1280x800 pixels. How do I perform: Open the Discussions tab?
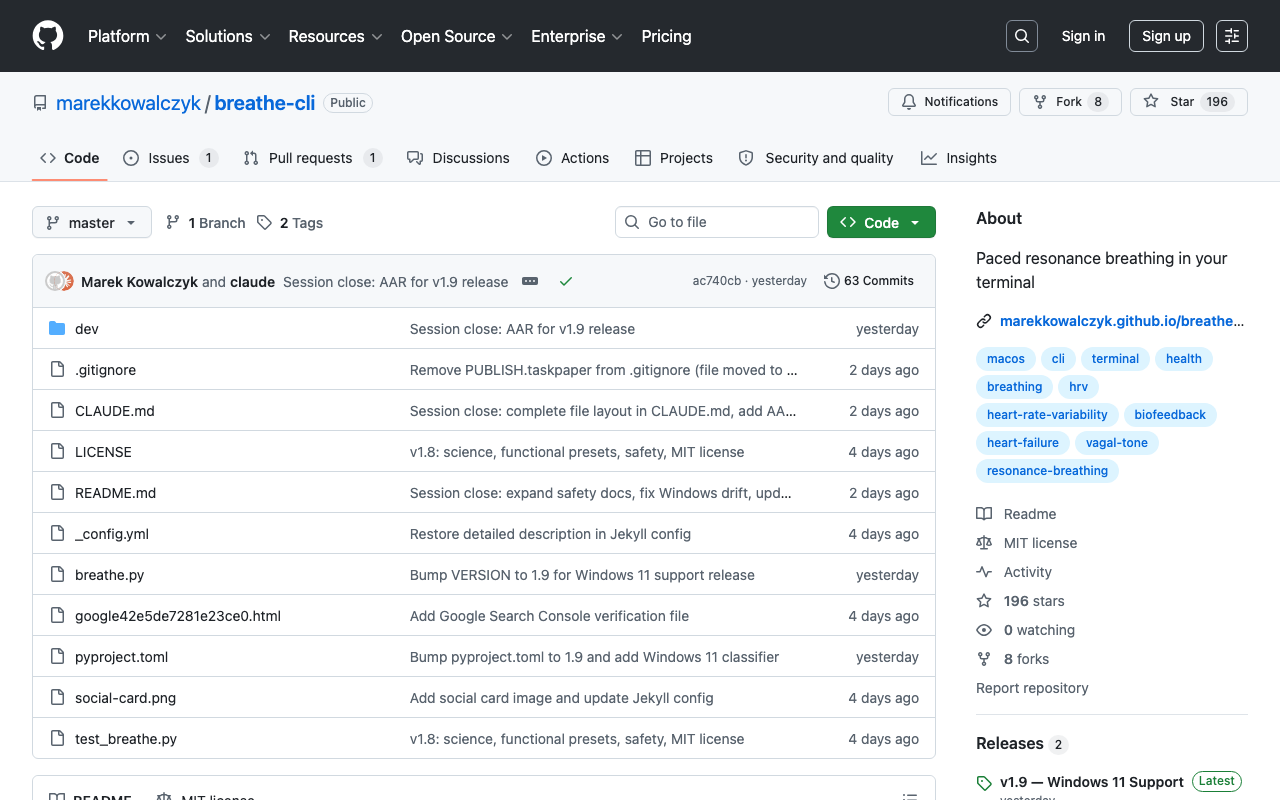point(458,158)
